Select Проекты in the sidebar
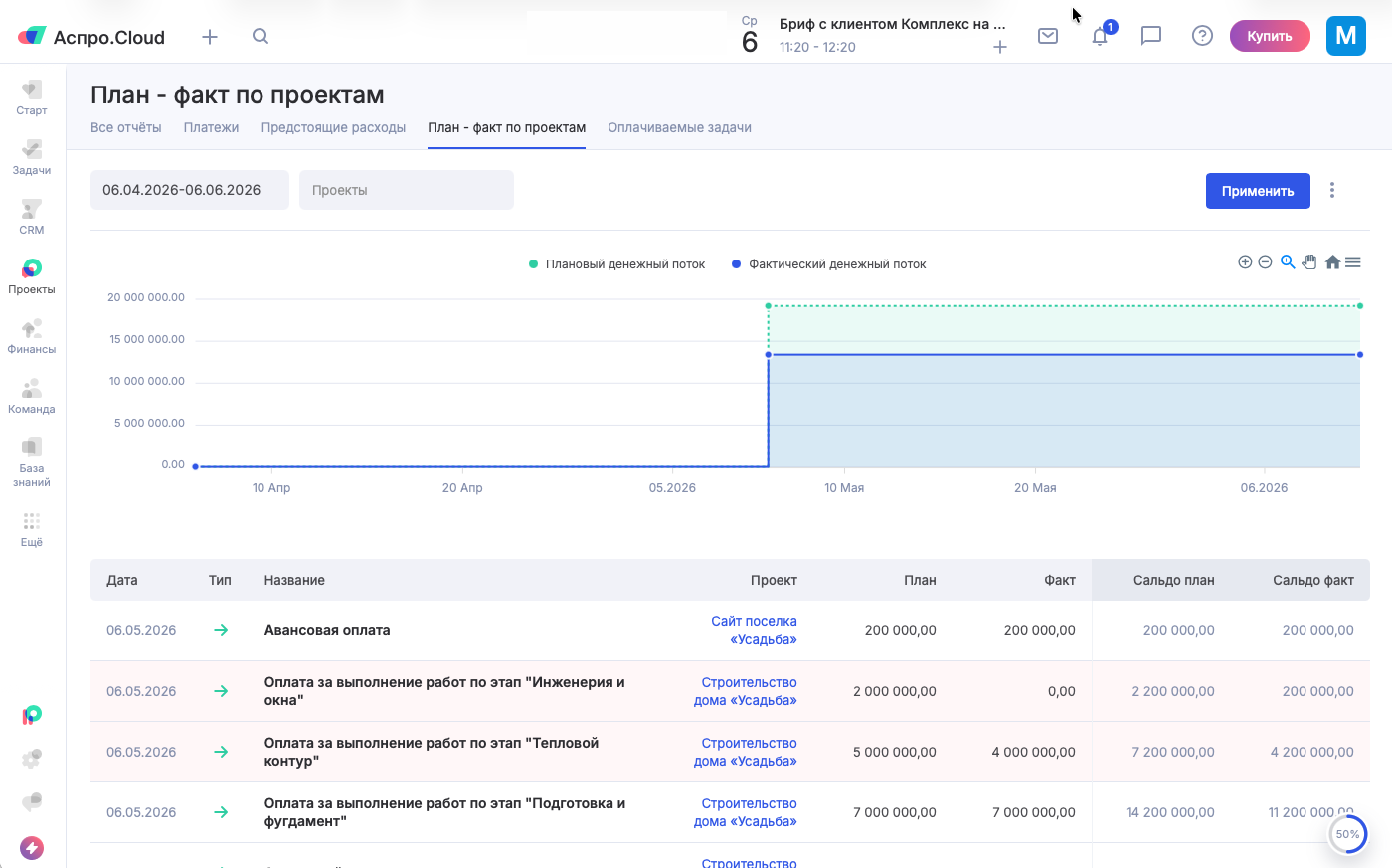The image size is (1392, 868). pos(32,276)
